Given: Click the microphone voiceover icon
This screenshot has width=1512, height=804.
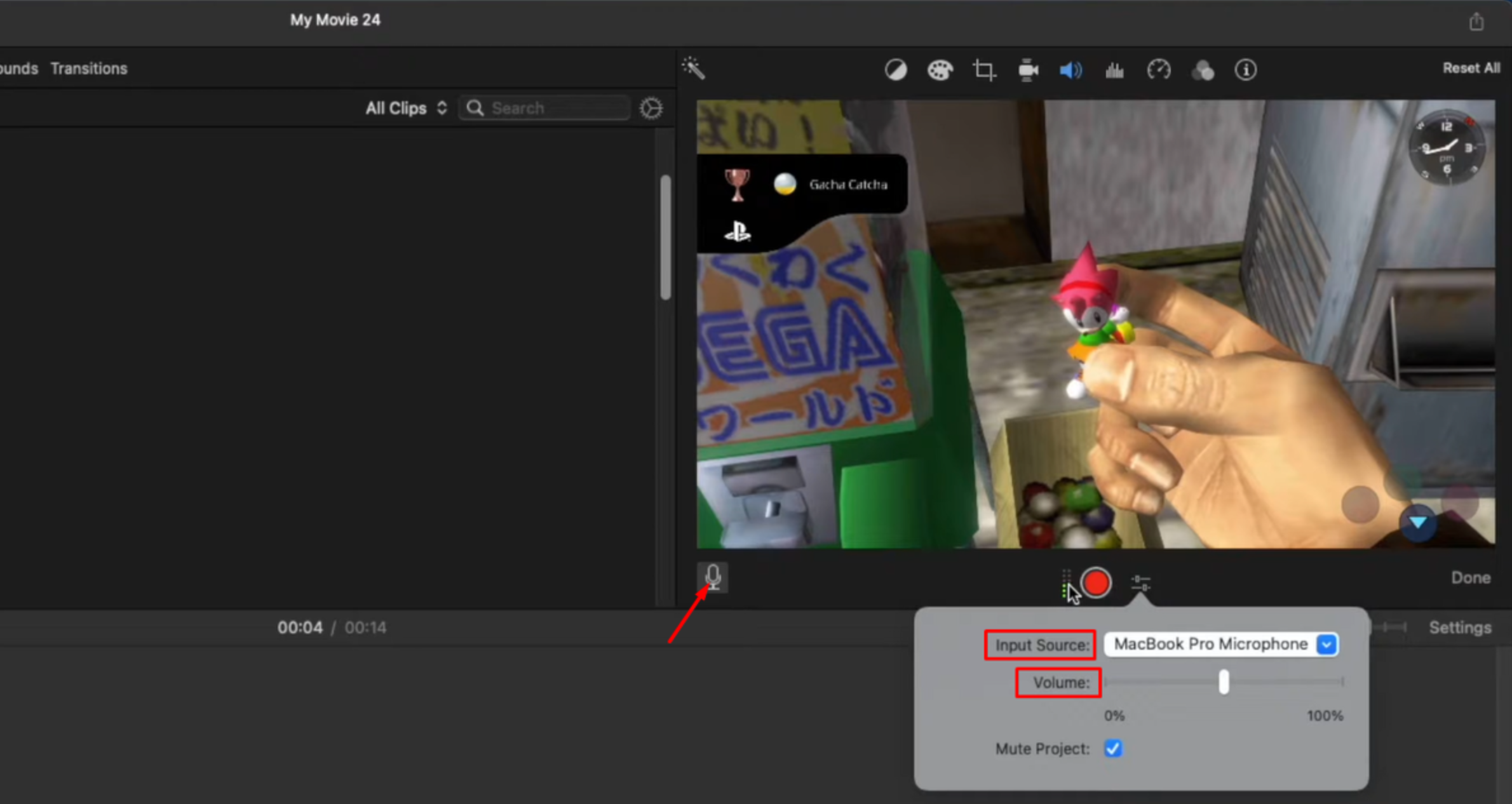Looking at the screenshot, I should point(713,577).
